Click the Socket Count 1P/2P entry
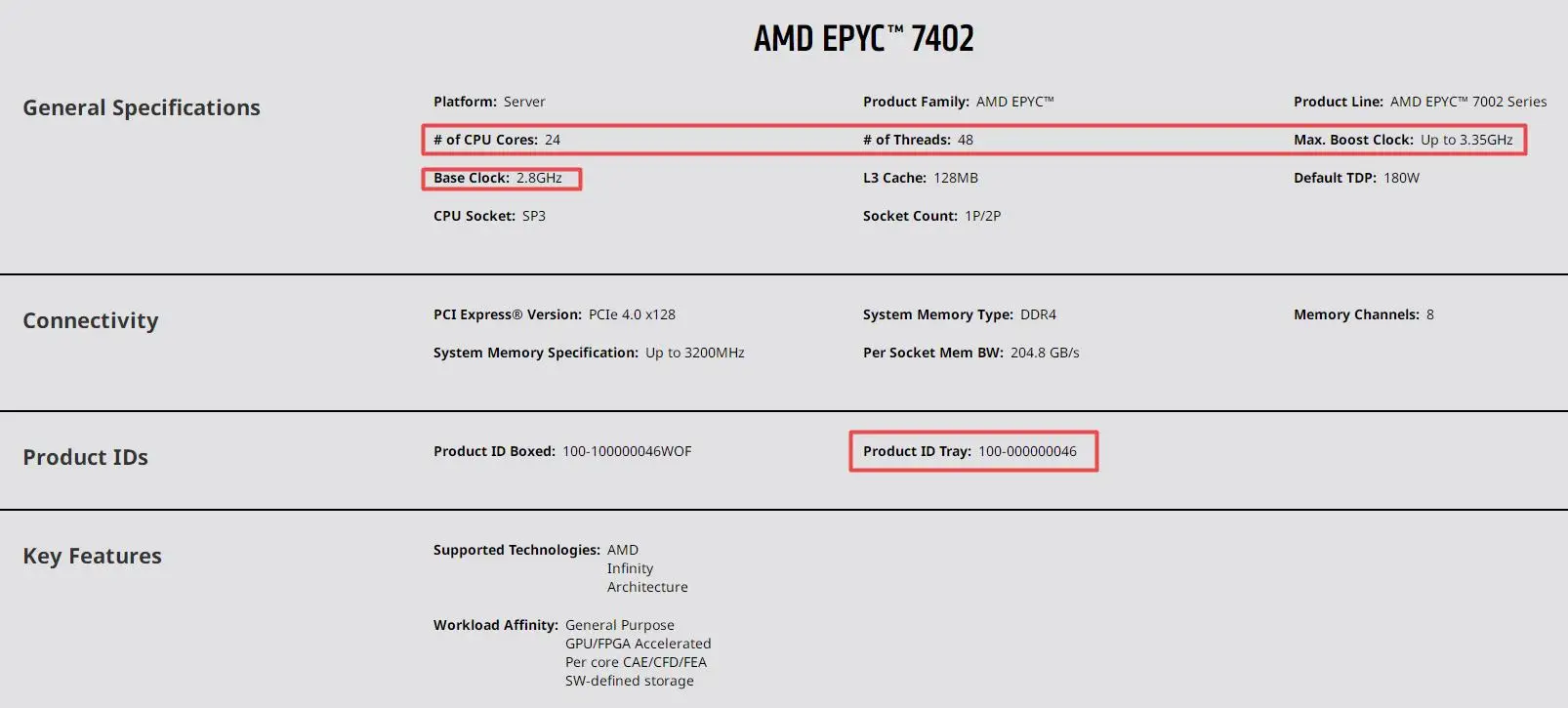This screenshot has height=708, width=1568. tap(931, 216)
